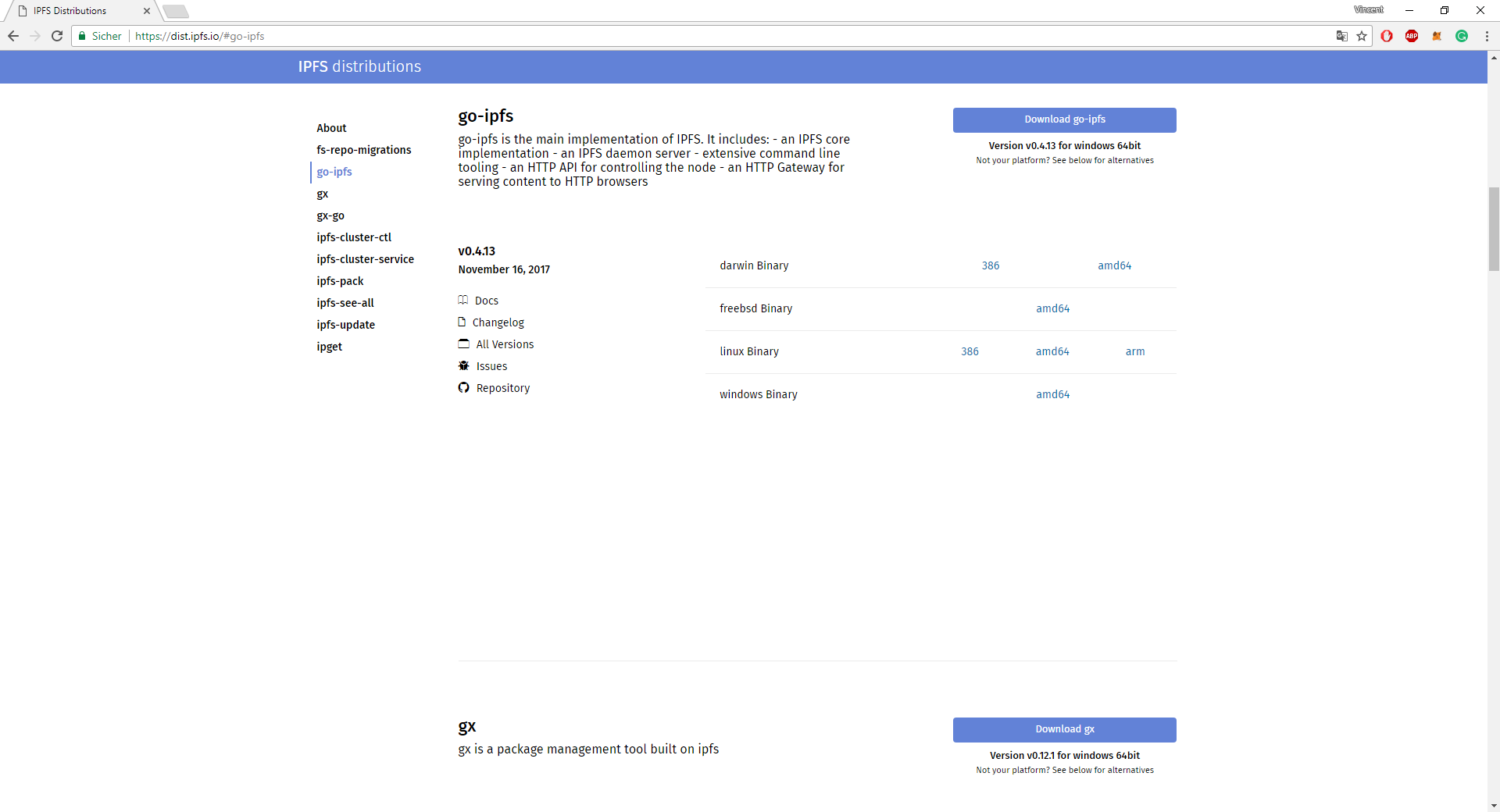Go to gx-go in the sidebar
The width and height of the screenshot is (1500, 812).
point(330,215)
